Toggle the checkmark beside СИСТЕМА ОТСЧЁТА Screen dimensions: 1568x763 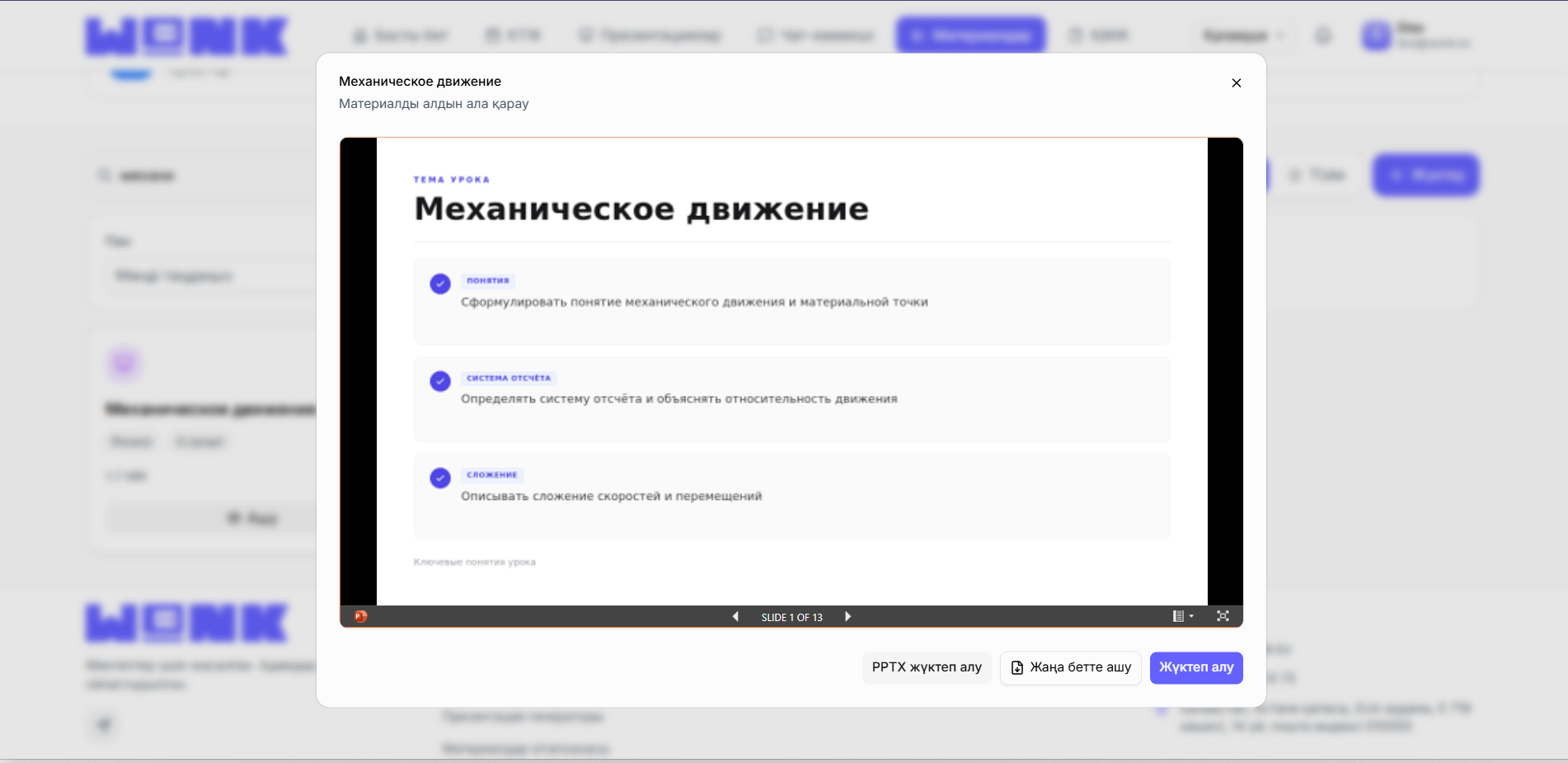tap(439, 381)
